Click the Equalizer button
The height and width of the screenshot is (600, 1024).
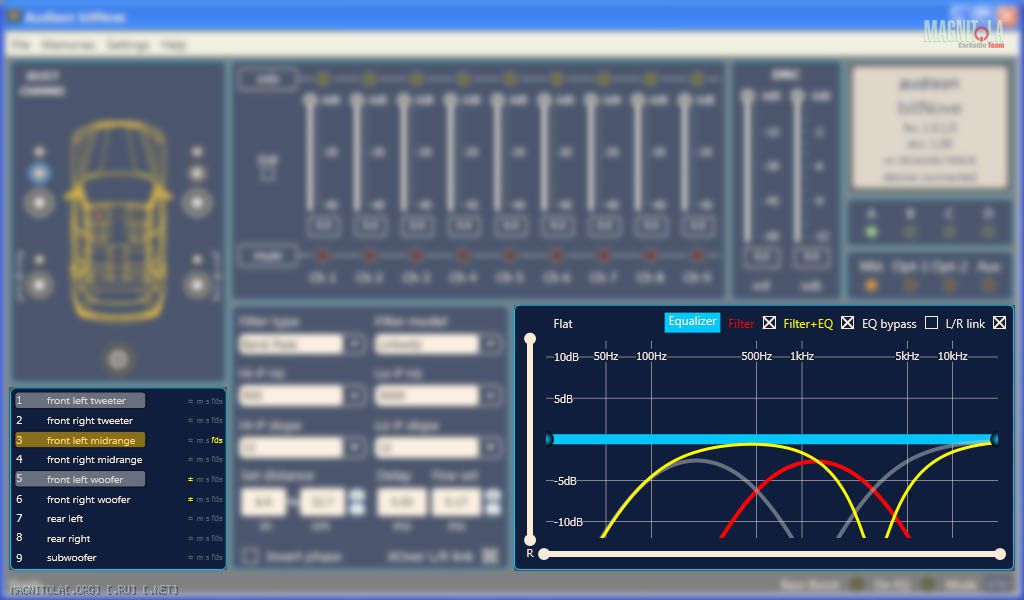coord(692,322)
